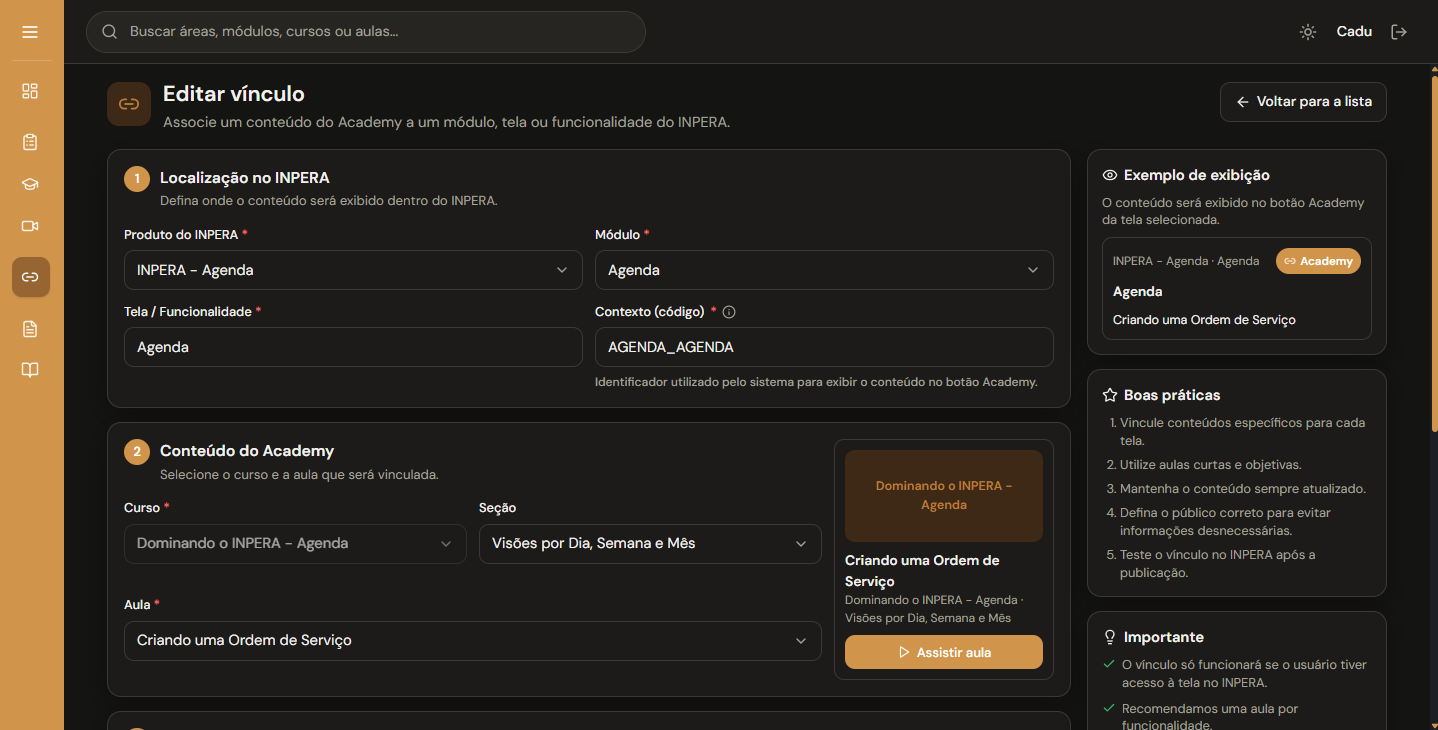
Task: Click the "Localização no INPERA" section heading
Action: coord(245,178)
